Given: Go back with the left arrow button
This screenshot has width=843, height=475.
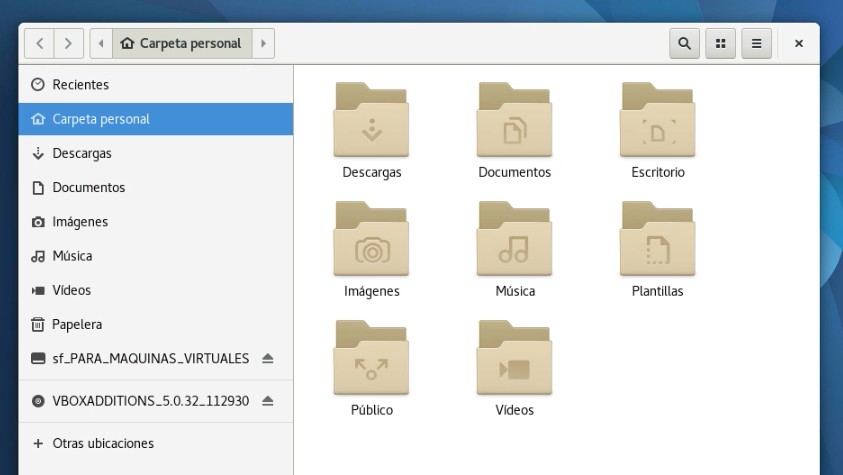Looking at the screenshot, I should [x=39, y=44].
